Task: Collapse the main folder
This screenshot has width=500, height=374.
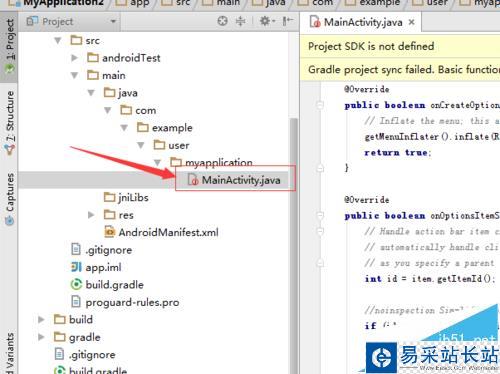Action: coord(75,76)
